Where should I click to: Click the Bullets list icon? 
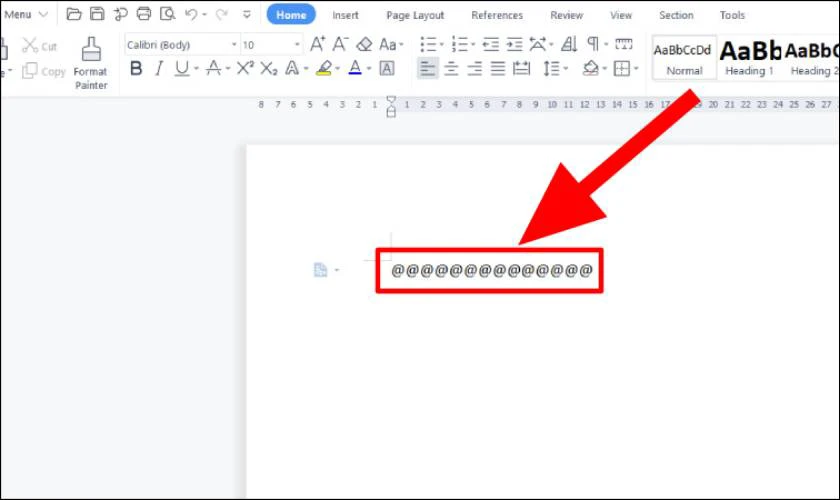428,44
